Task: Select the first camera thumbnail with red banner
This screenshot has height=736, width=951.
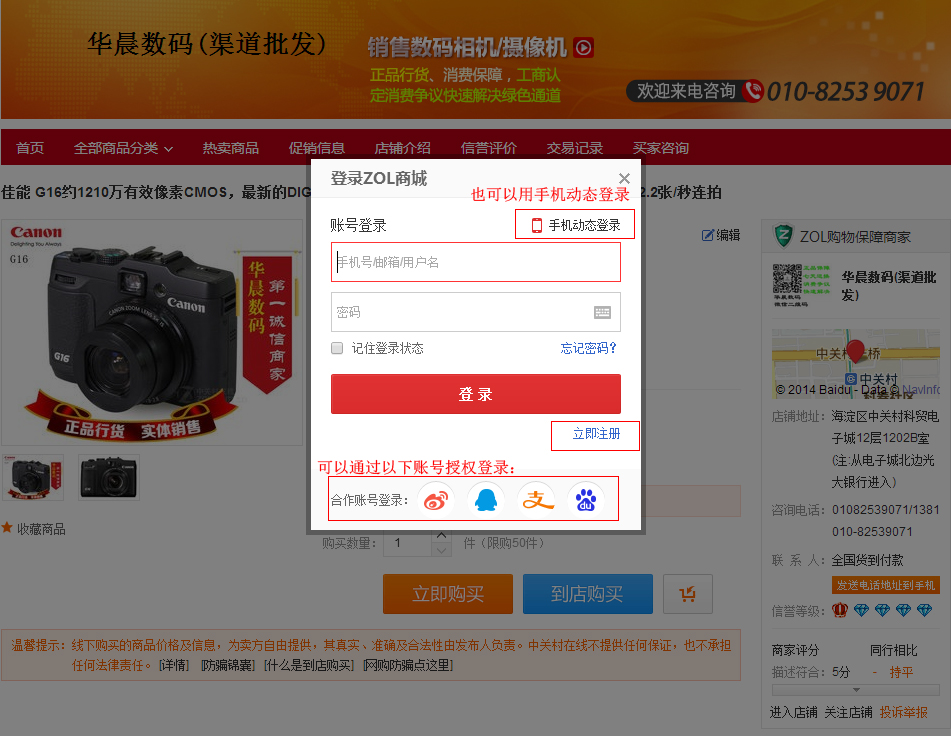Action: (33, 477)
